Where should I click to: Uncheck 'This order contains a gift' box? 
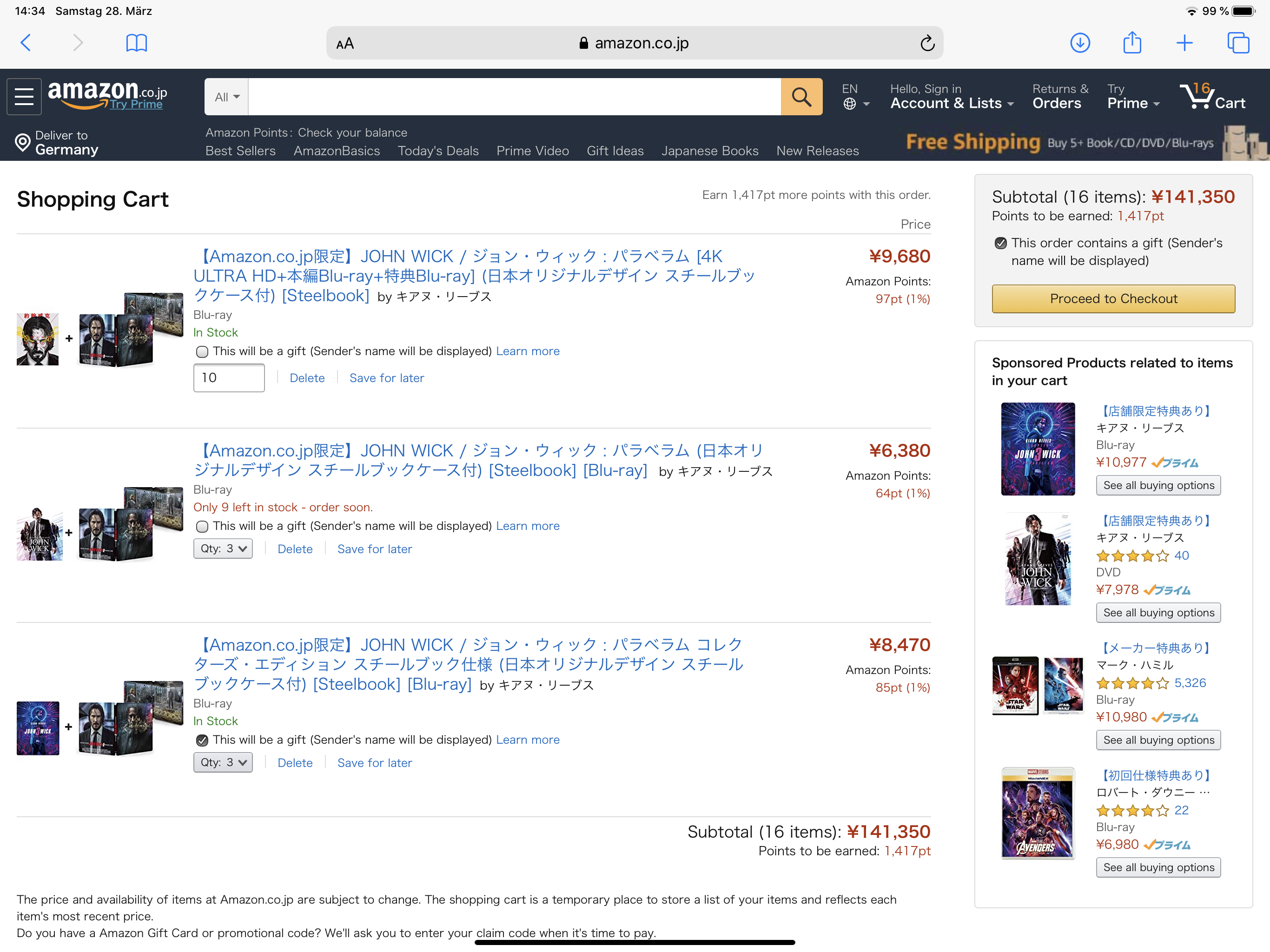click(1001, 243)
